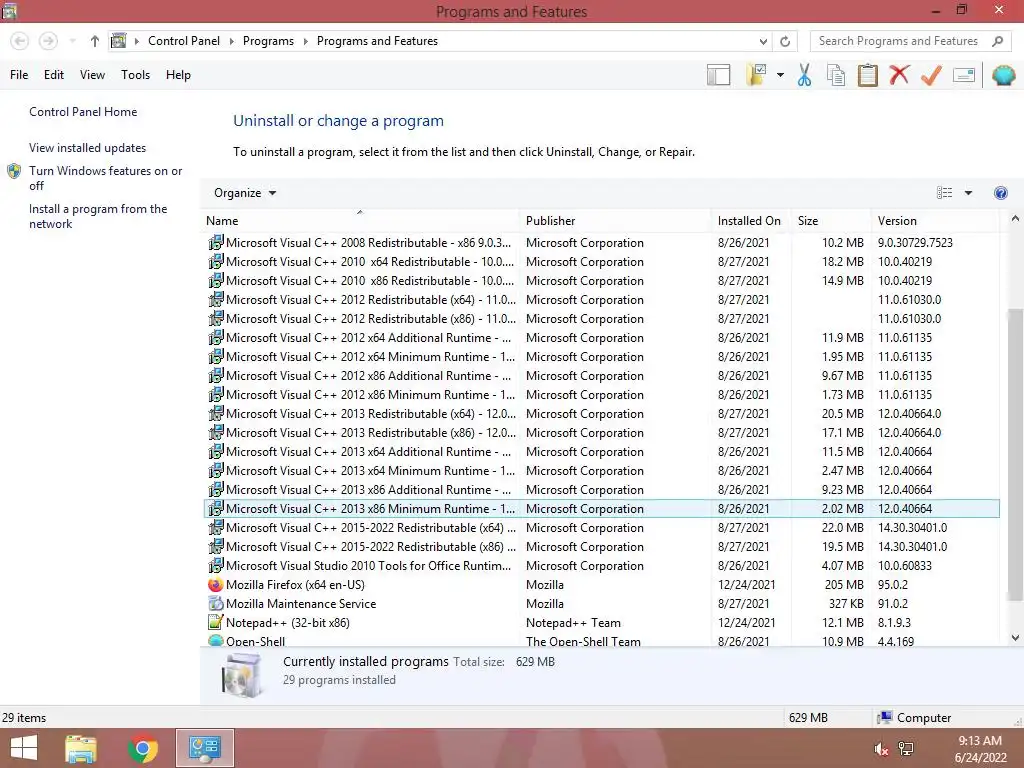Open Turn Windows features on or off
This screenshot has height=768, width=1024.
pyautogui.click(x=106, y=178)
